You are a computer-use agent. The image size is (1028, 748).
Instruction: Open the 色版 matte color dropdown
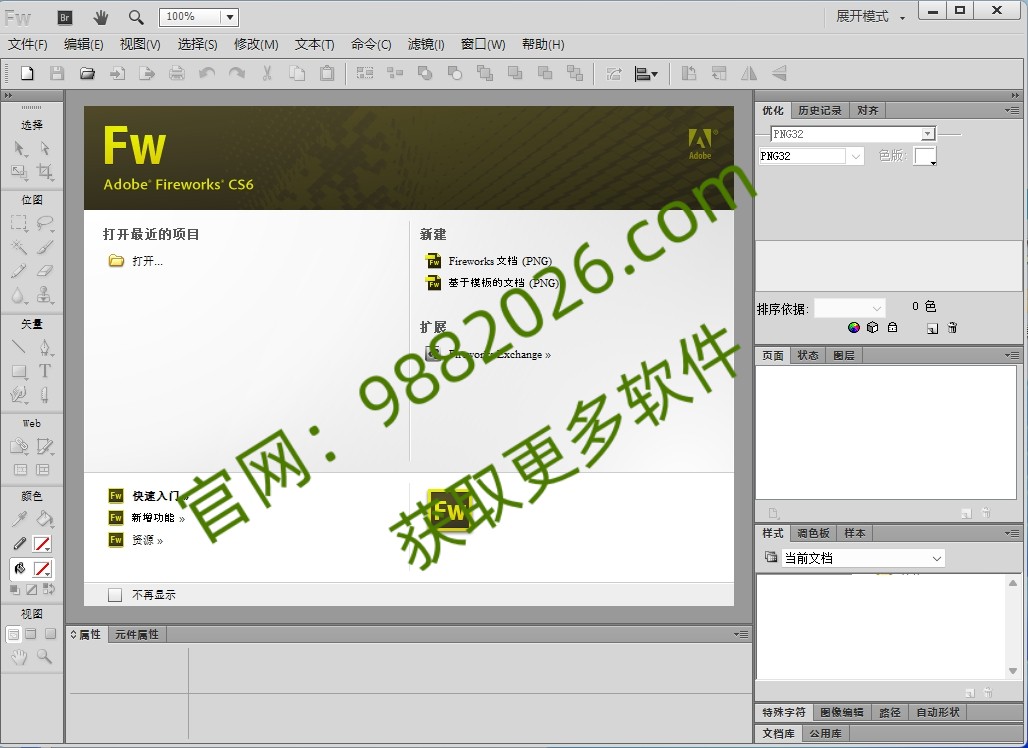(933, 162)
